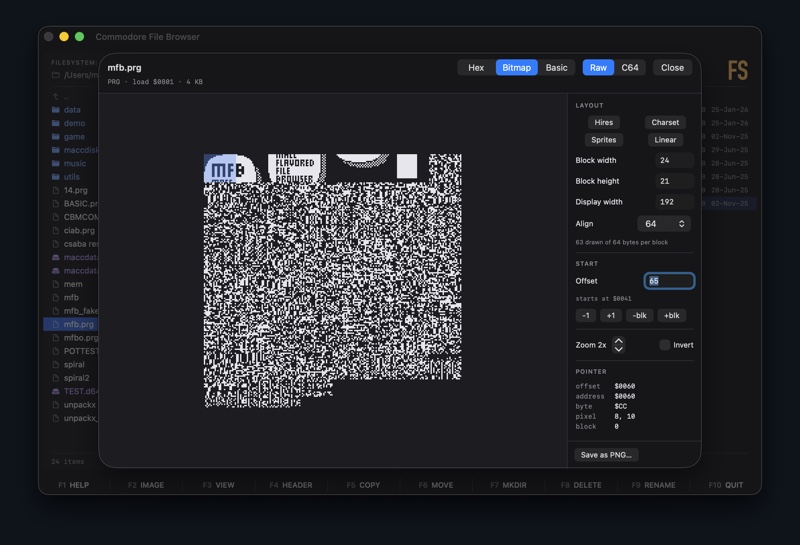Choose the Charset layout preset
This screenshot has width=800, height=545.
(665, 122)
